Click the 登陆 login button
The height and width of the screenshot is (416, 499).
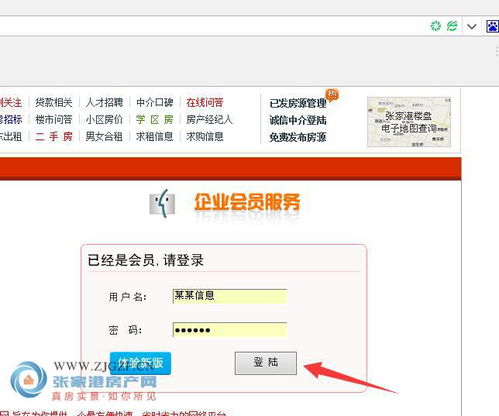click(266, 363)
